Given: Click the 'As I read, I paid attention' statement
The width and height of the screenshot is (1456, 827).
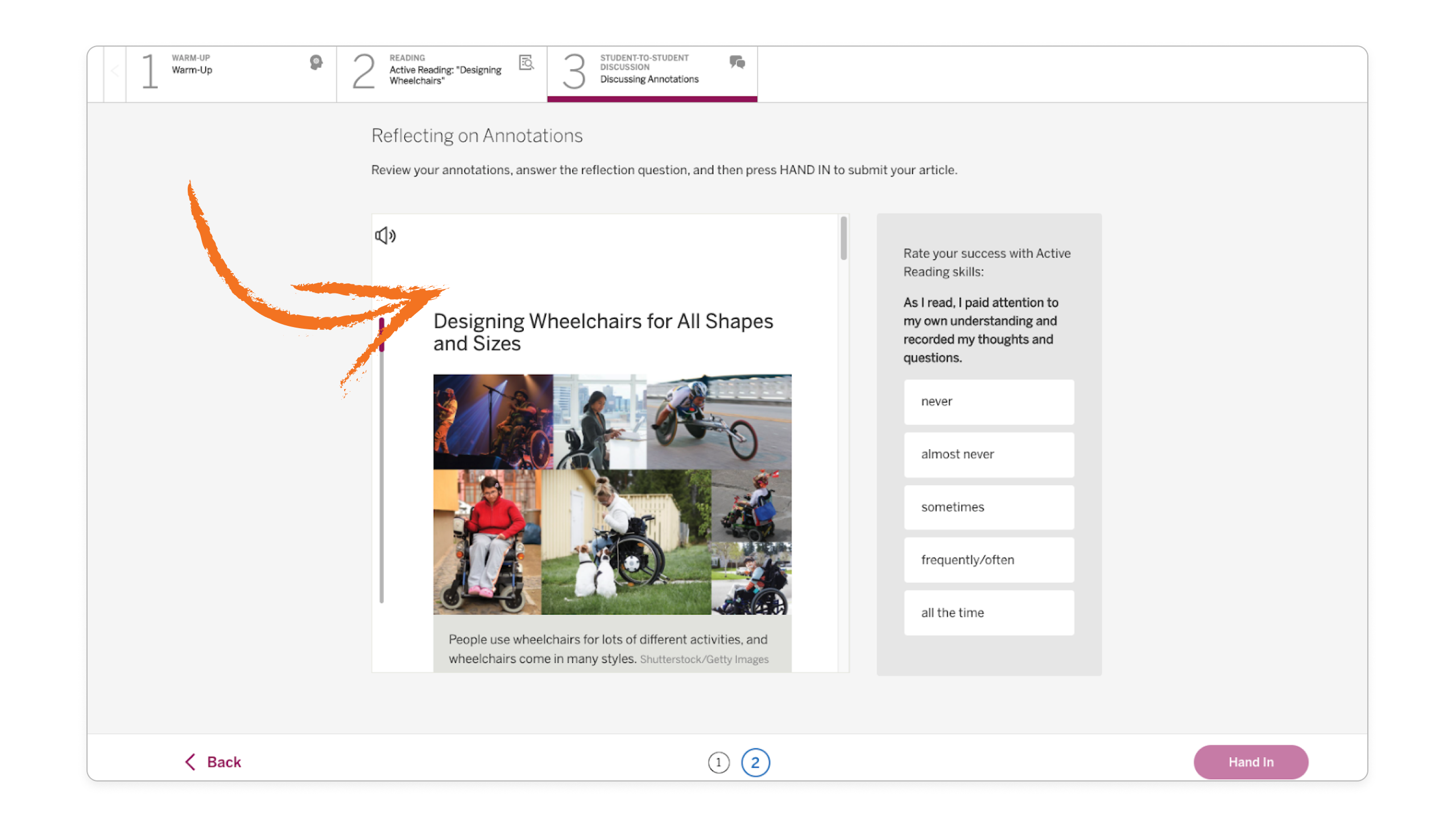Looking at the screenshot, I should (x=981, y=330).
